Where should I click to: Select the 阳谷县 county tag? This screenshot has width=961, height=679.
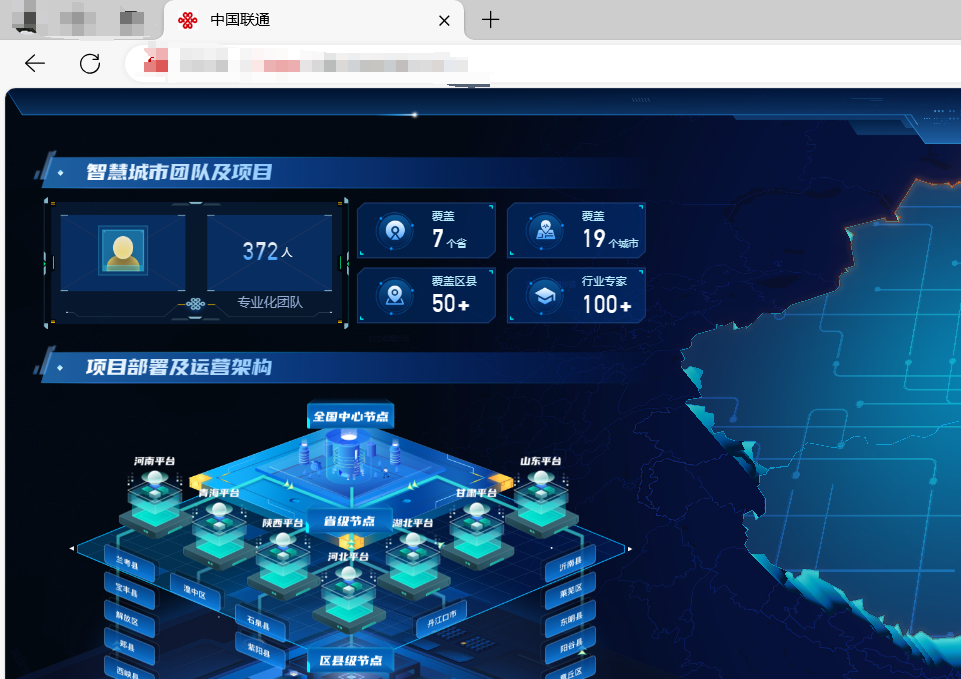[570, 645]
